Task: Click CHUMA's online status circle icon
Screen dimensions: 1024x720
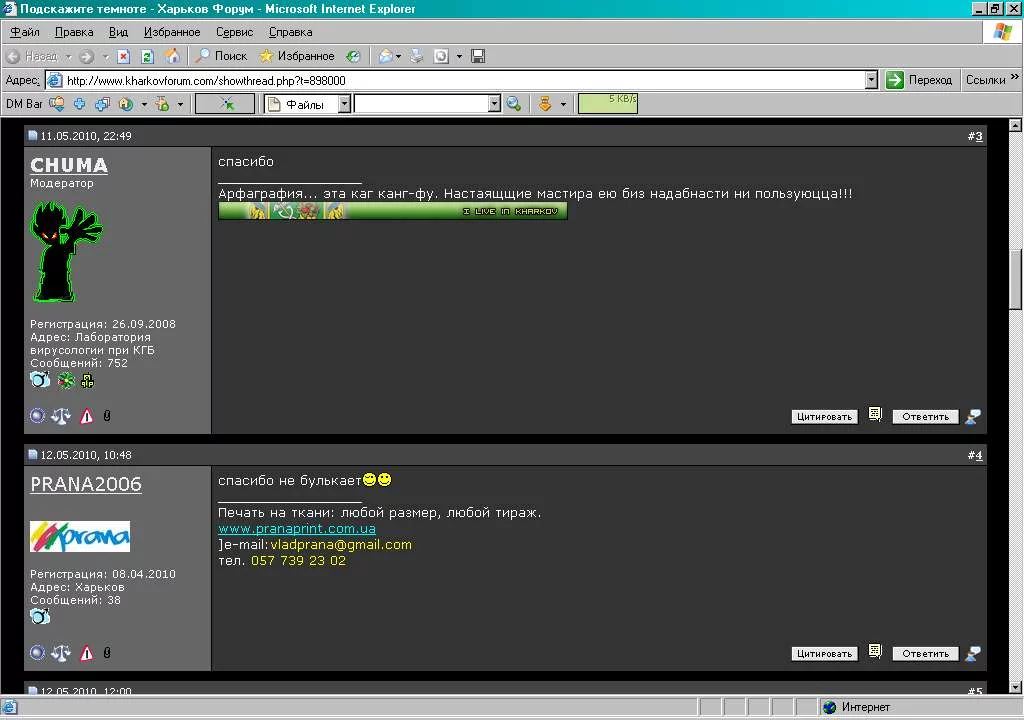Action: (x=37, y=416)
